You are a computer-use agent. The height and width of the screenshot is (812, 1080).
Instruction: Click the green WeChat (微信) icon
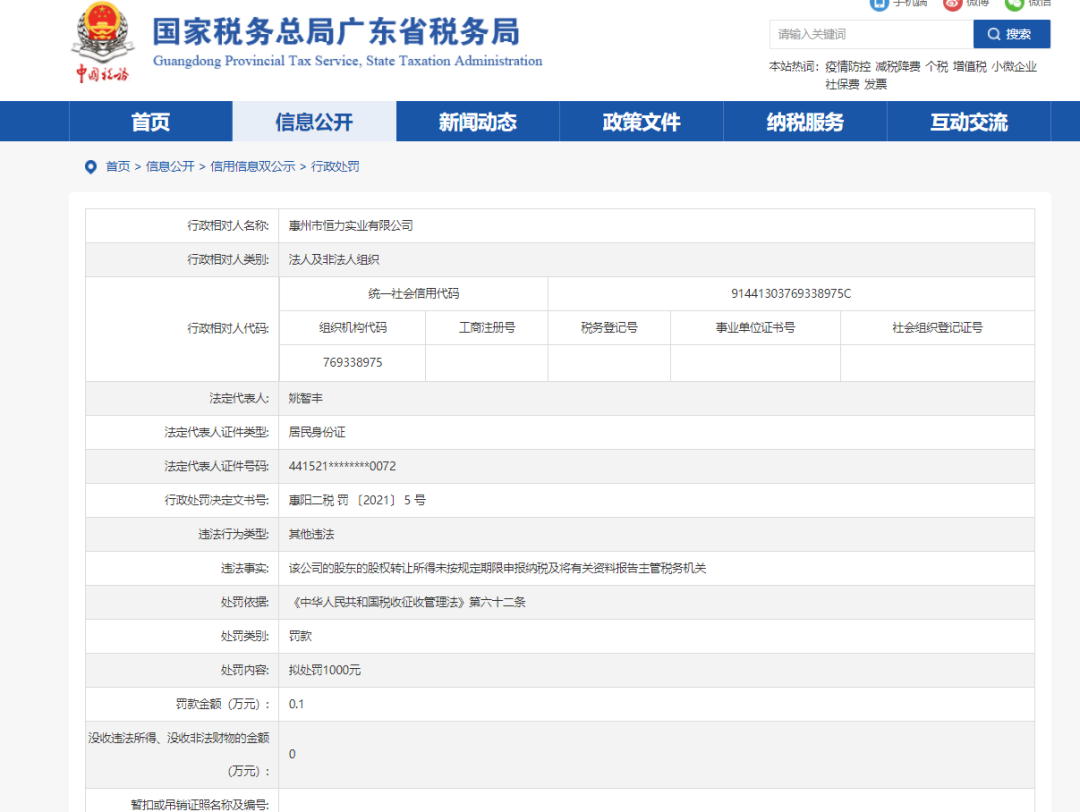[1015, 5]
